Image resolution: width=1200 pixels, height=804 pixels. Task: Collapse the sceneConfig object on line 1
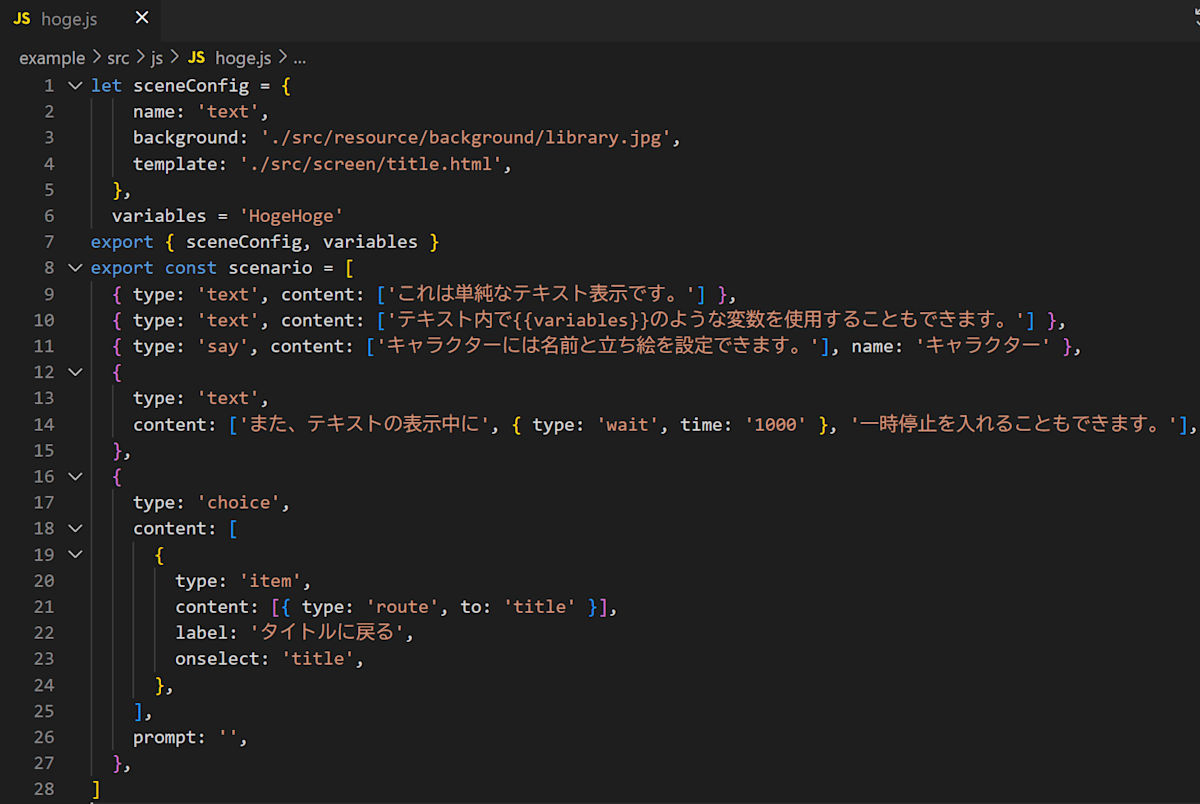(x=75, y=85)
